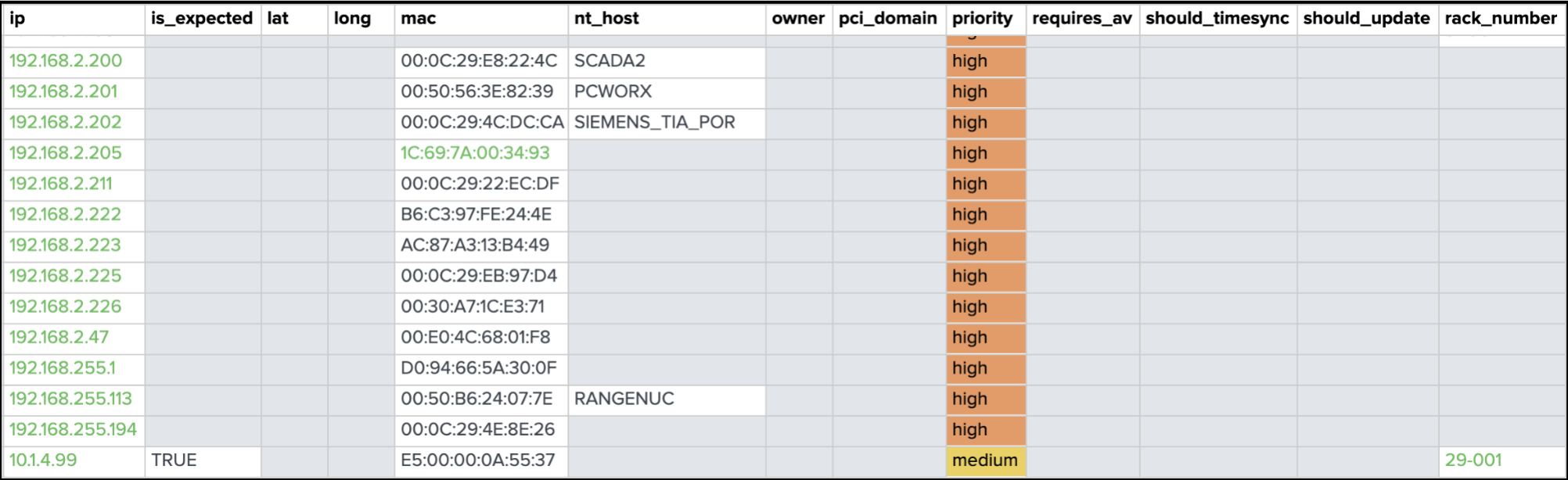Click rack number 29-001
1568x480 pixels.
1473,460
